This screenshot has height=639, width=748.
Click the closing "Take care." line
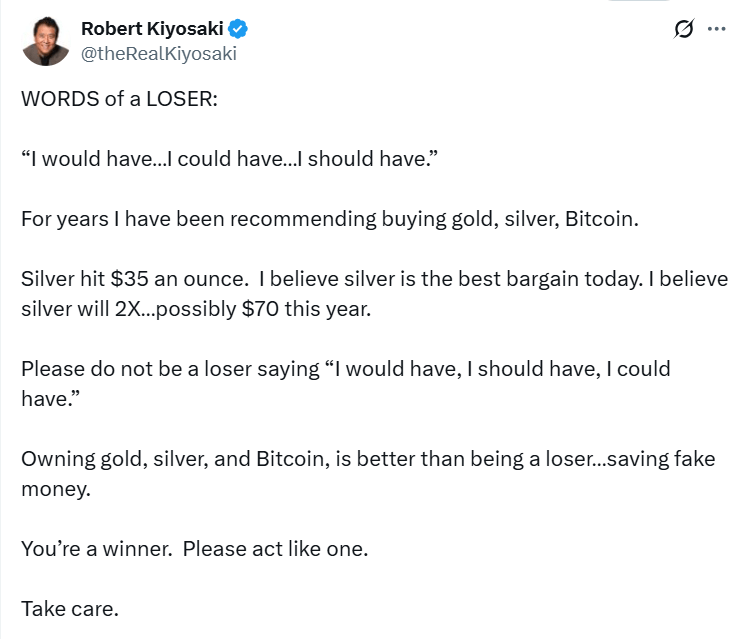click(70, 607)
